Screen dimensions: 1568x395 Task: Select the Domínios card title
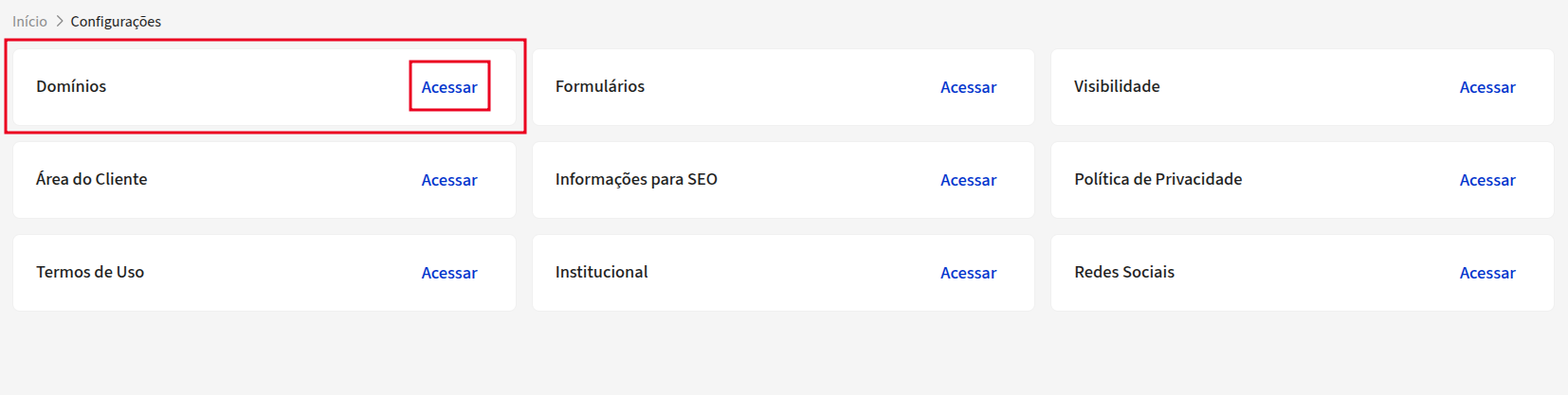coord(71,86)
